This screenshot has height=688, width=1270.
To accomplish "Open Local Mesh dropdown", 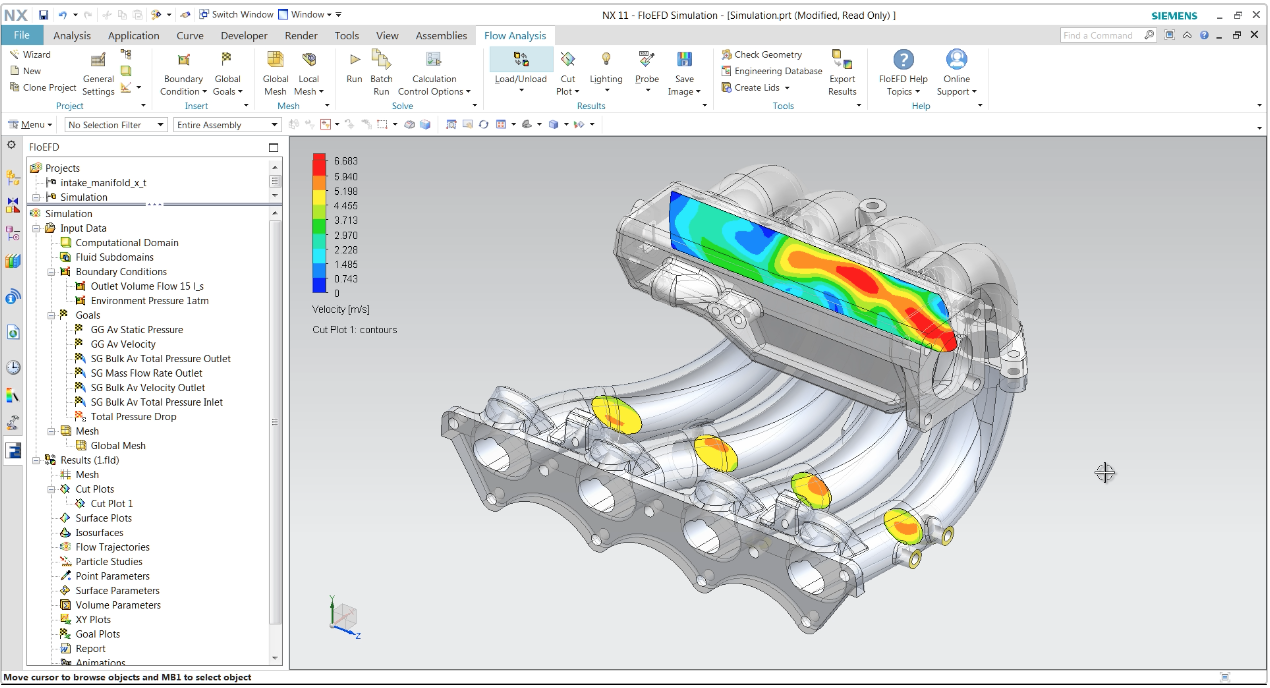I will 308,73.
